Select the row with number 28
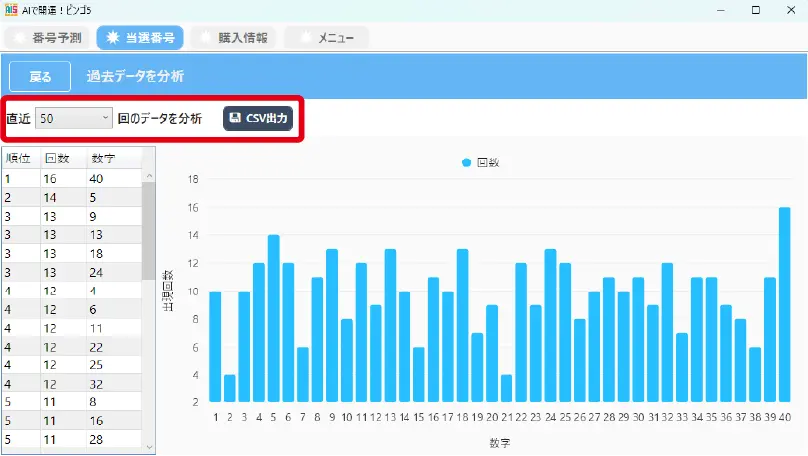The width and height of the screenshot is (808, 456). [72, 440]
